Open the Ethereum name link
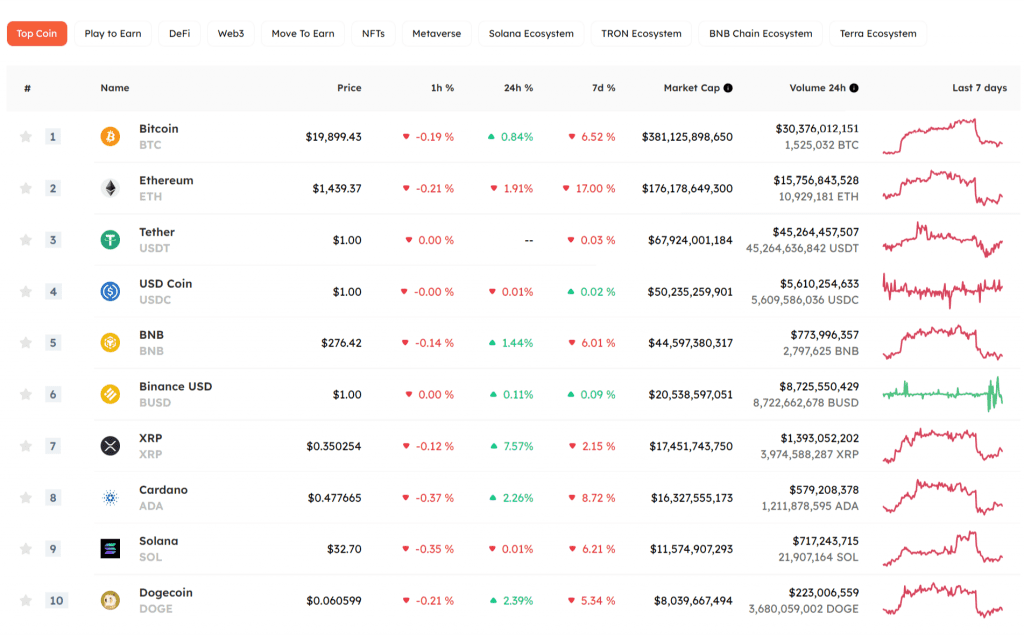The image size is (1024, 635). pos(166,180)
